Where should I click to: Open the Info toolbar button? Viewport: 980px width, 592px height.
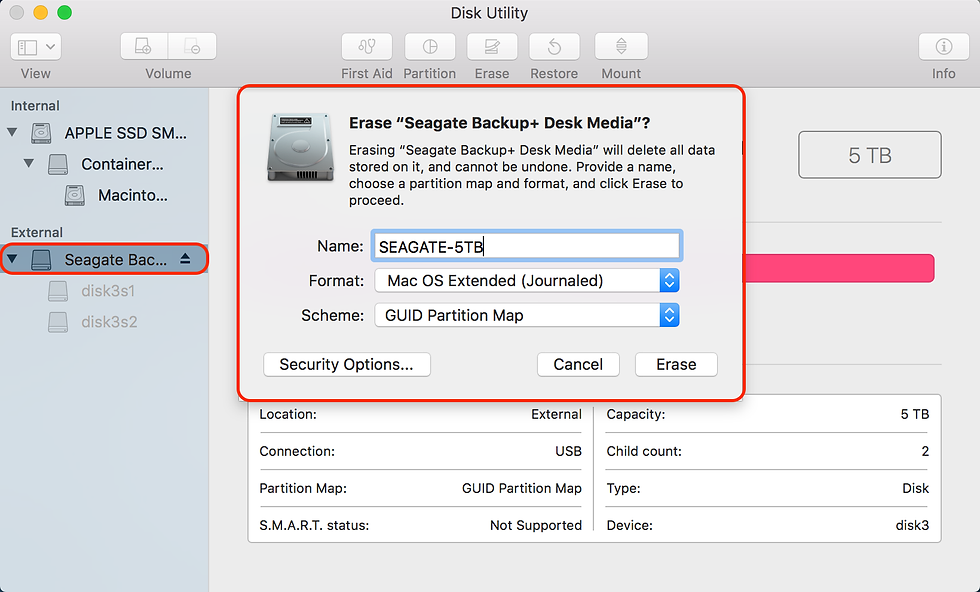(x=944, y=47)
